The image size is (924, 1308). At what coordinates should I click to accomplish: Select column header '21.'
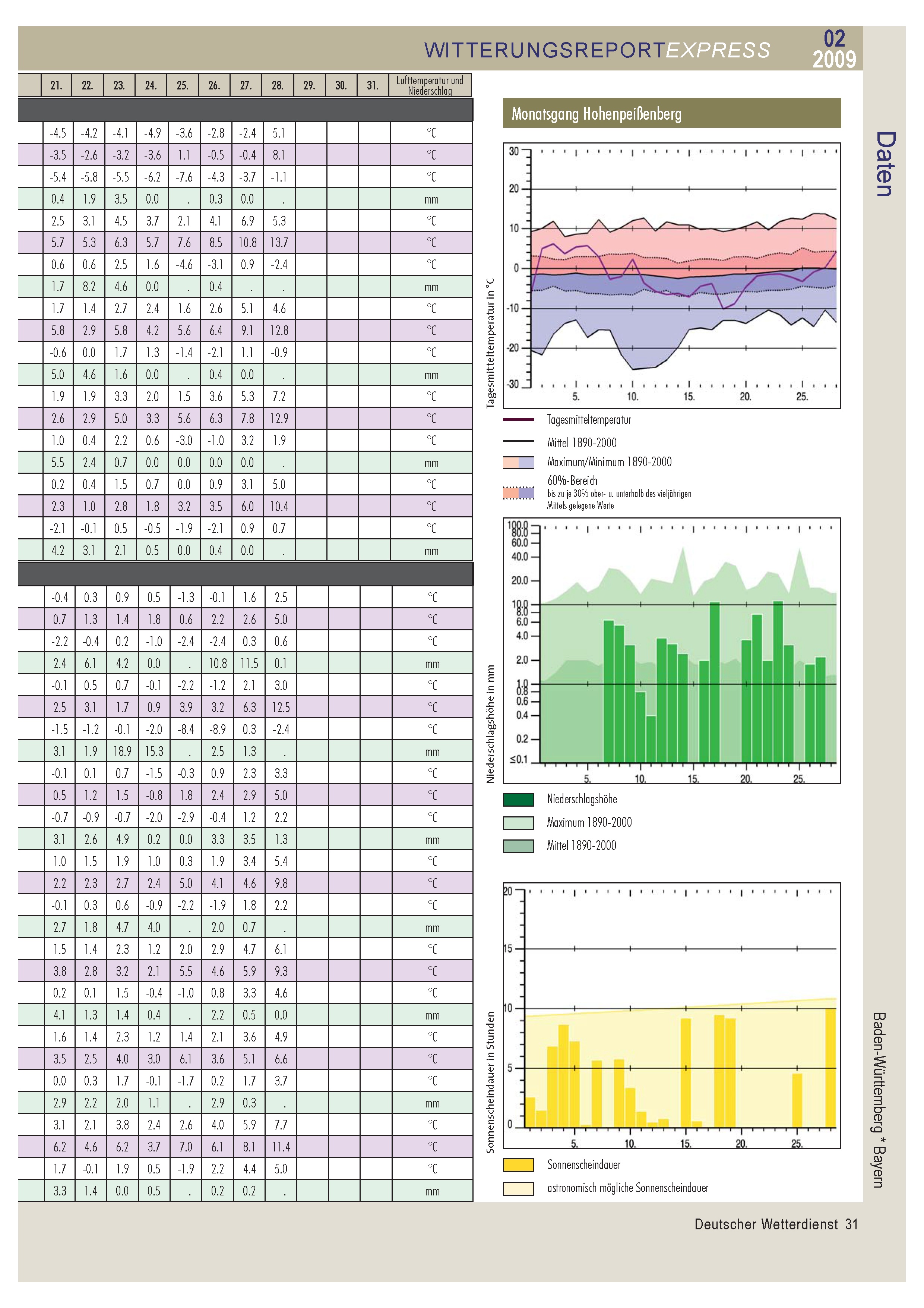56,85
